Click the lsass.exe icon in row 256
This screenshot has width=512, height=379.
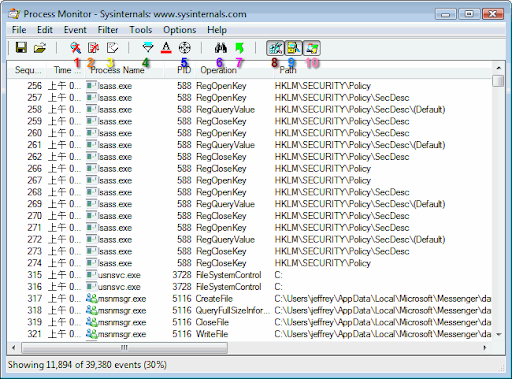click(x=91, y=86)
